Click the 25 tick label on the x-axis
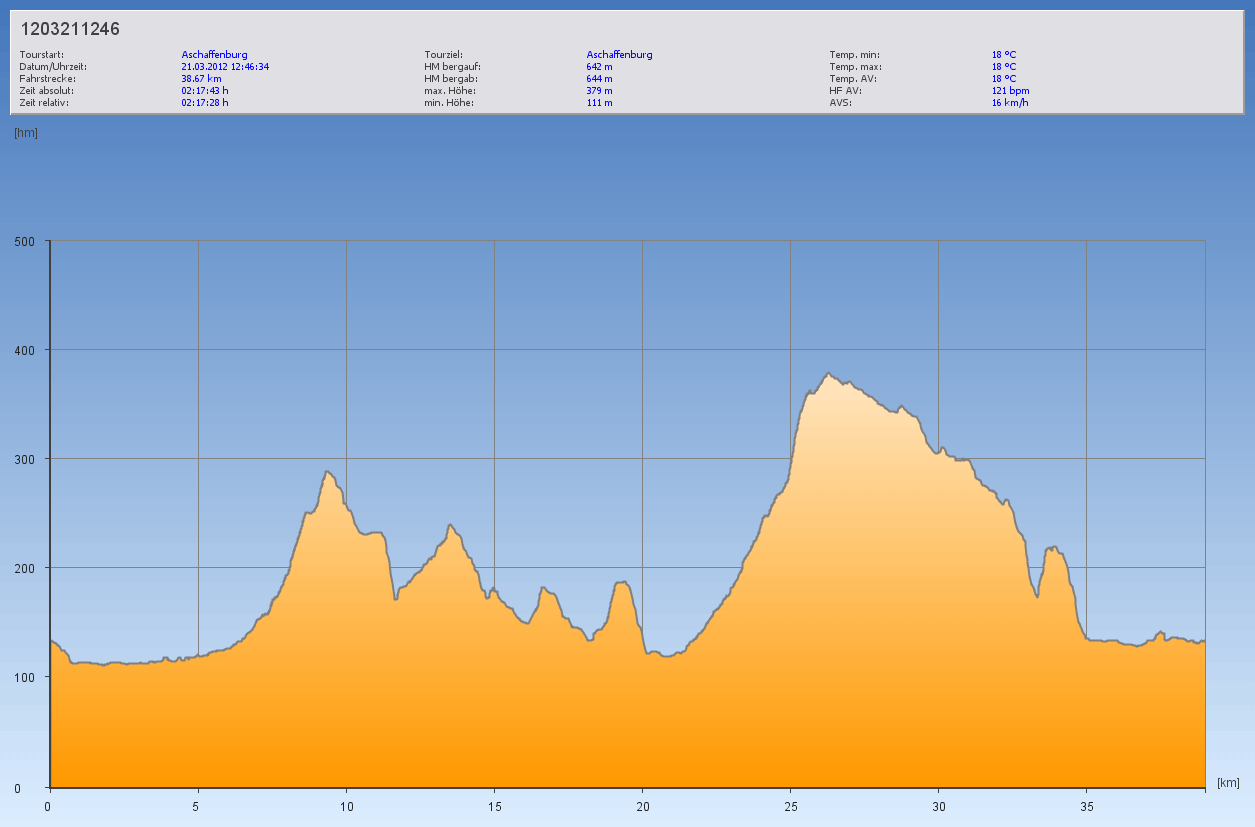This screenshot has height=827, width=1255. tap(790, 806)
